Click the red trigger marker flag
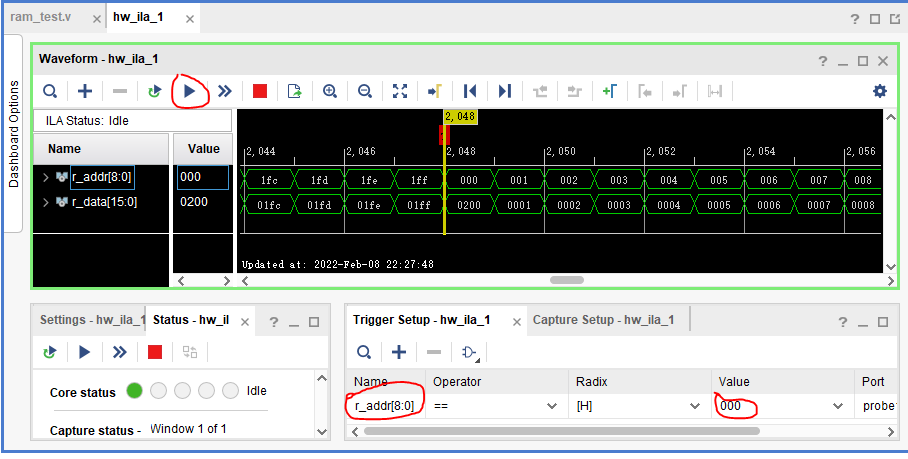908x459 pixels. click(444, 135)
